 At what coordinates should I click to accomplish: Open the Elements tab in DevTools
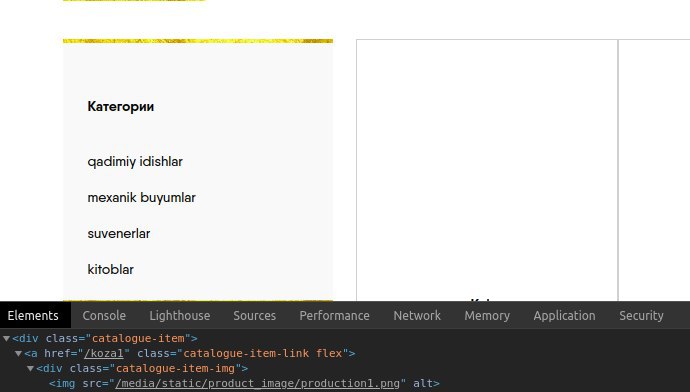tap(33, 315)
